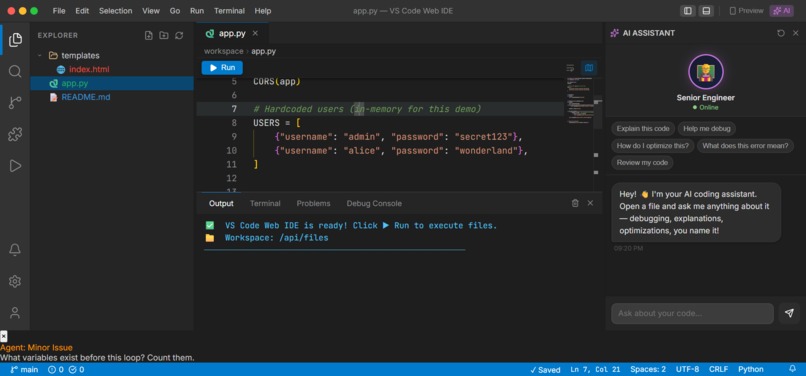The width and height of the screenshot is (806, 376).
Task: Toggle the minimap icon in editor toolbar
Action: pos(589,68)
